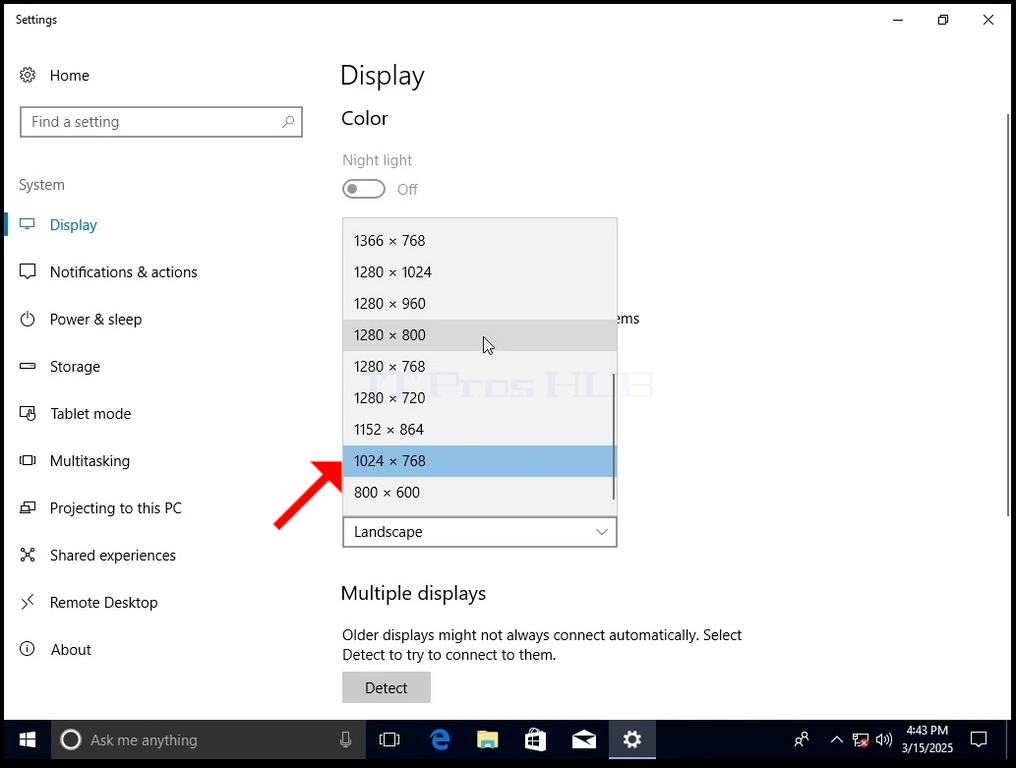This screenshot has height=768, width=1016.
Task: Click the taskbar clock showing 4:43 PM
Action: (x=927, y=739)
